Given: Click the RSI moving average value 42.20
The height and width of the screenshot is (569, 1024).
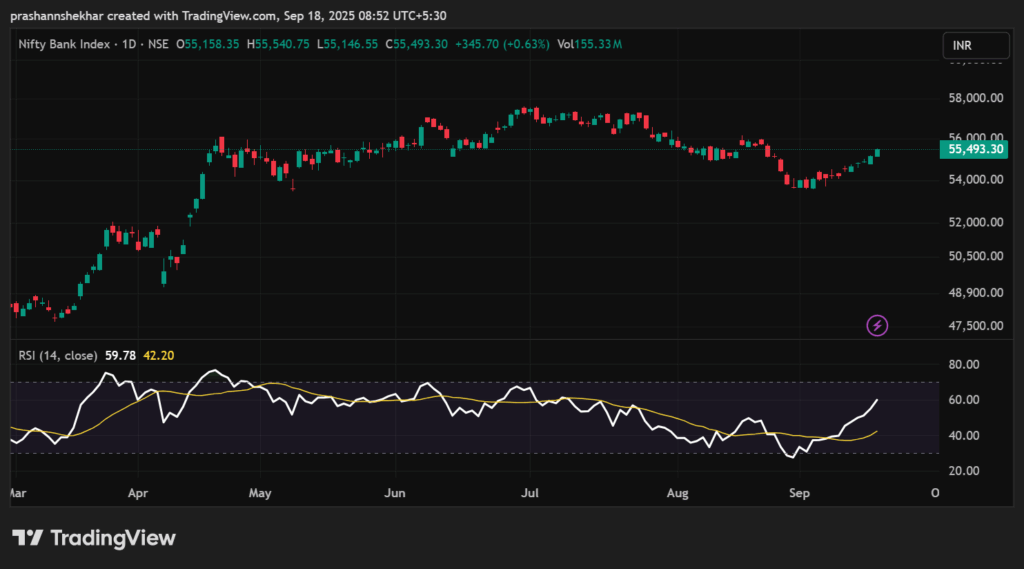Looking at the screenshot, I should [159, 356].
